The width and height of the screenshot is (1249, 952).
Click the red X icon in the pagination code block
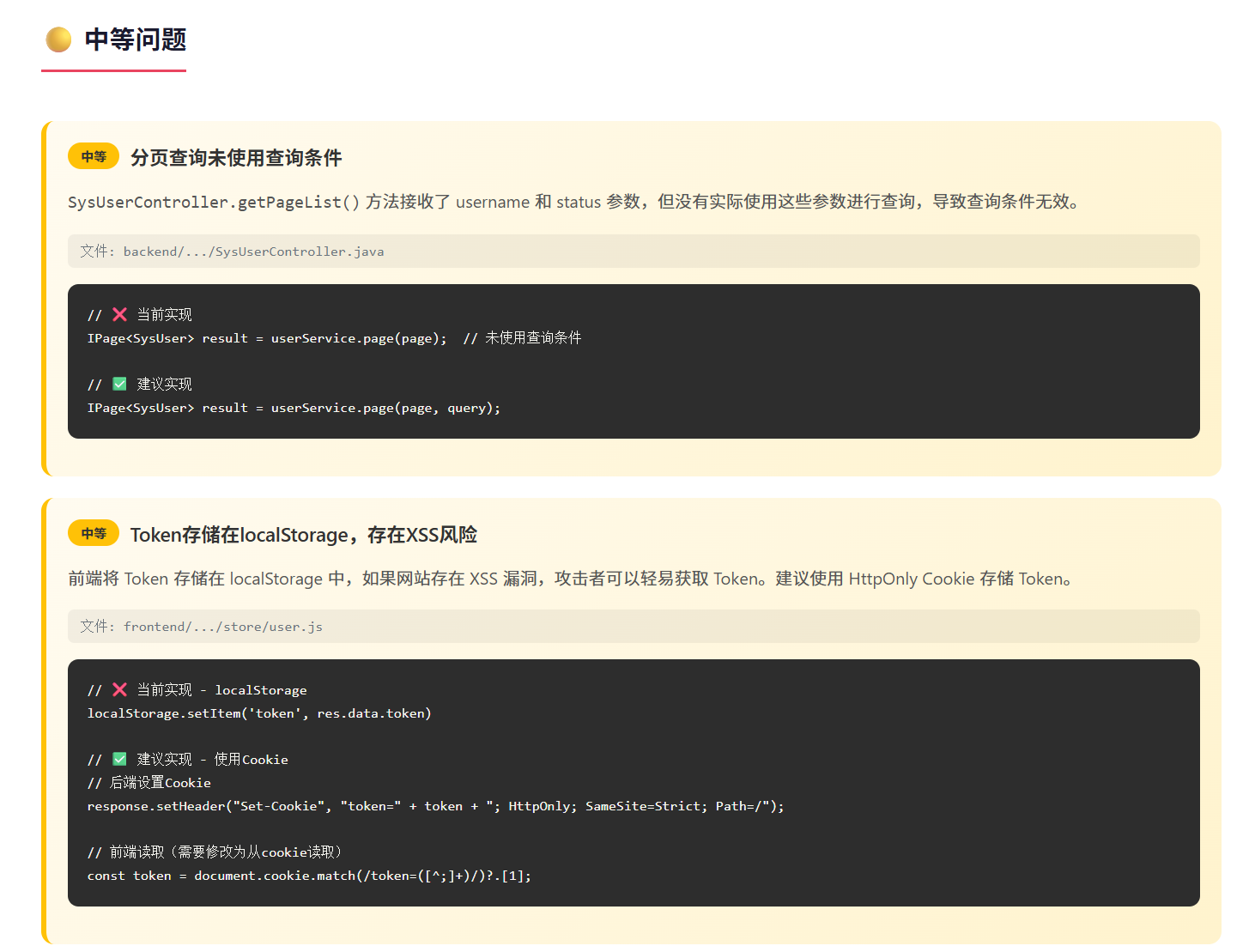[119, 315]
